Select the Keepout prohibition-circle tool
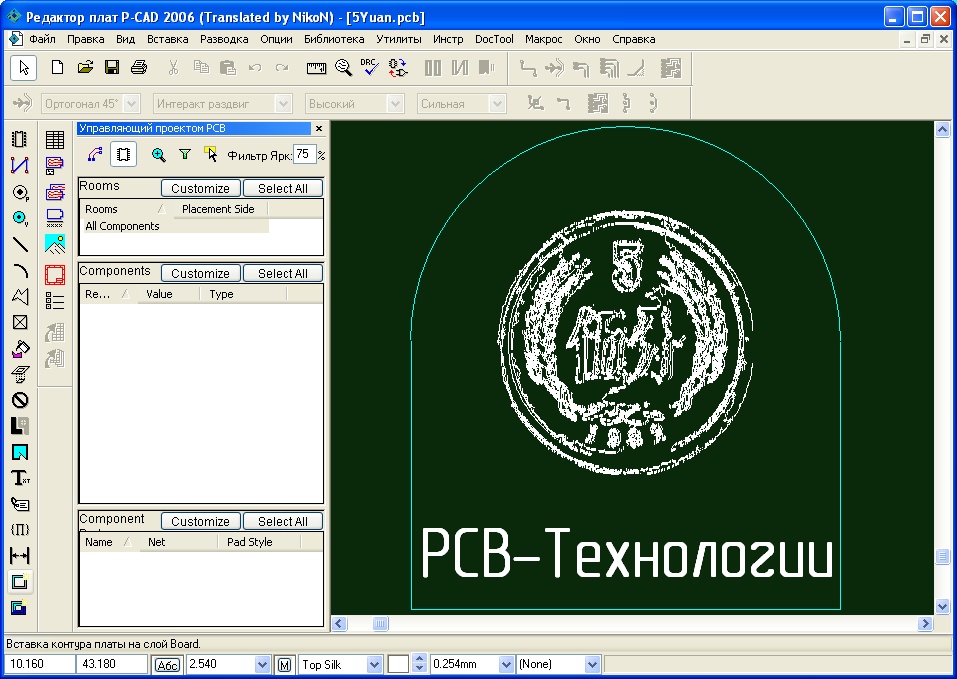Image resolution: width=957 pixels, height=679 pixels. 20,400
